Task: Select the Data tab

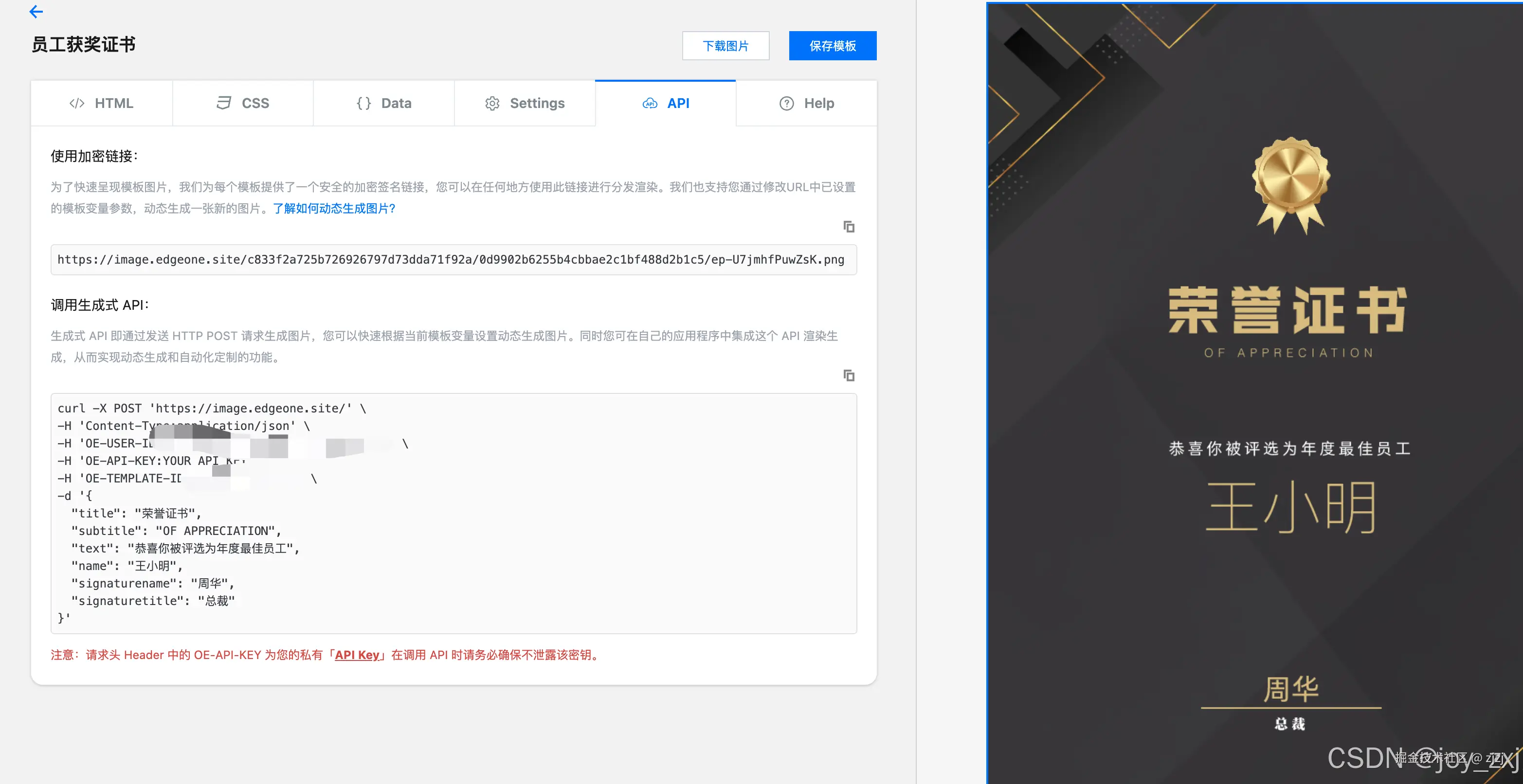Action: point(396,104)
